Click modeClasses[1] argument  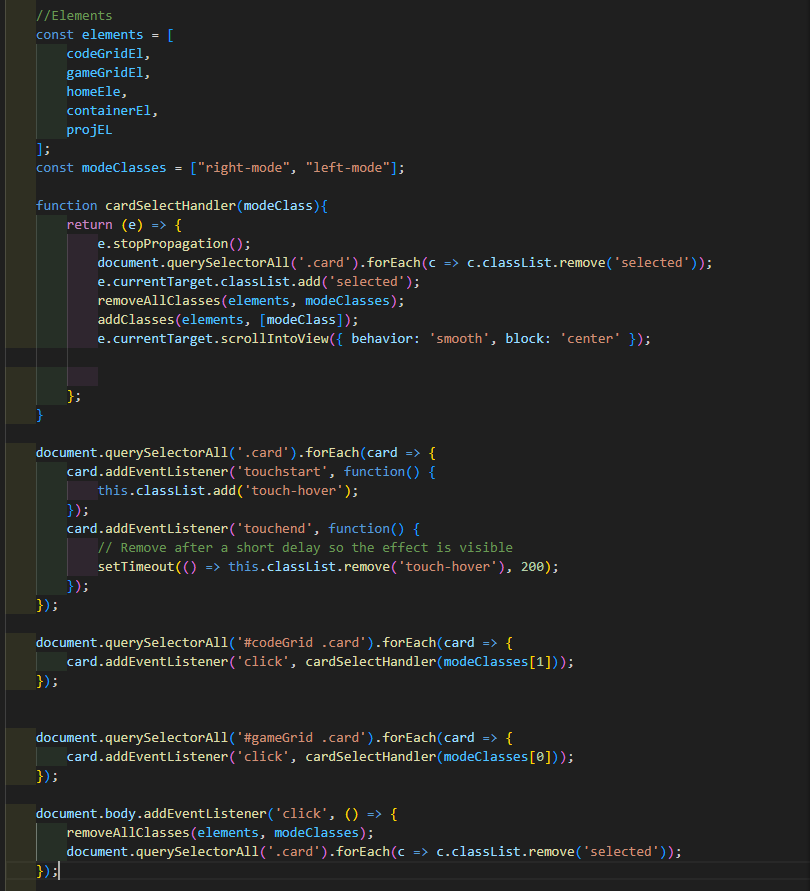click(x=497, y=662)
